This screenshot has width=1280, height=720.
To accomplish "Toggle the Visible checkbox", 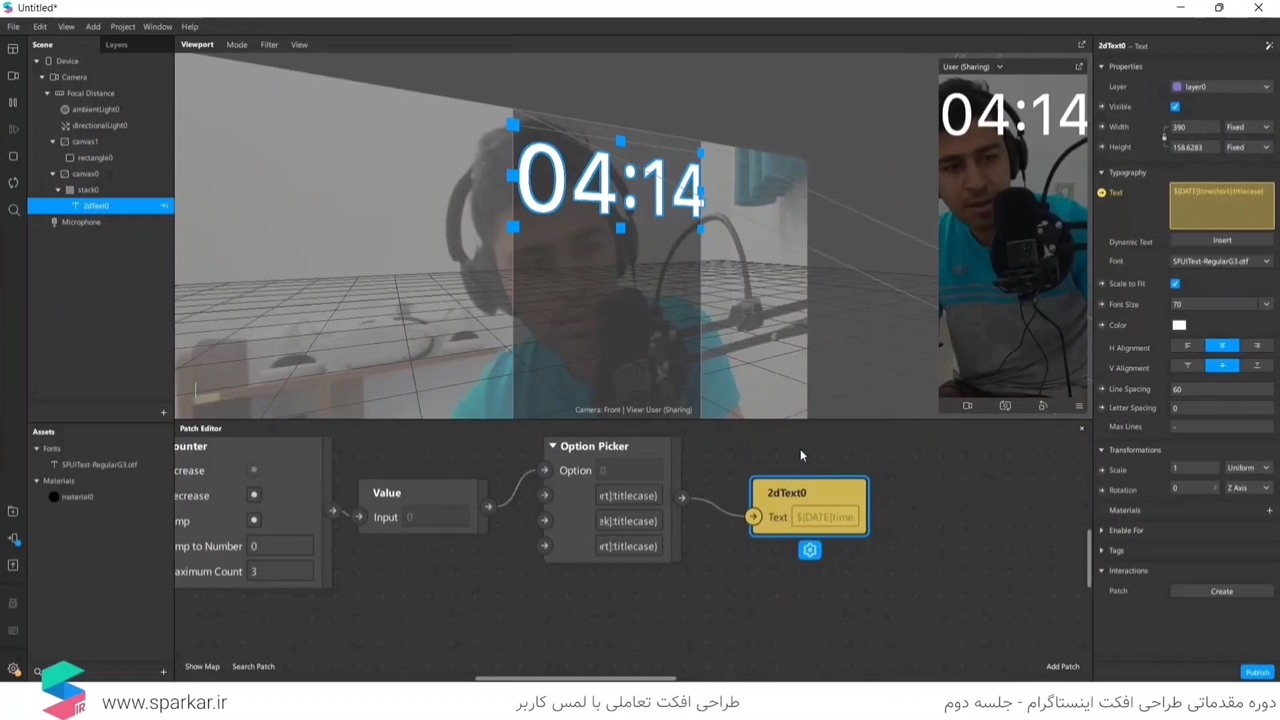I will click(x=1175, y=107).
